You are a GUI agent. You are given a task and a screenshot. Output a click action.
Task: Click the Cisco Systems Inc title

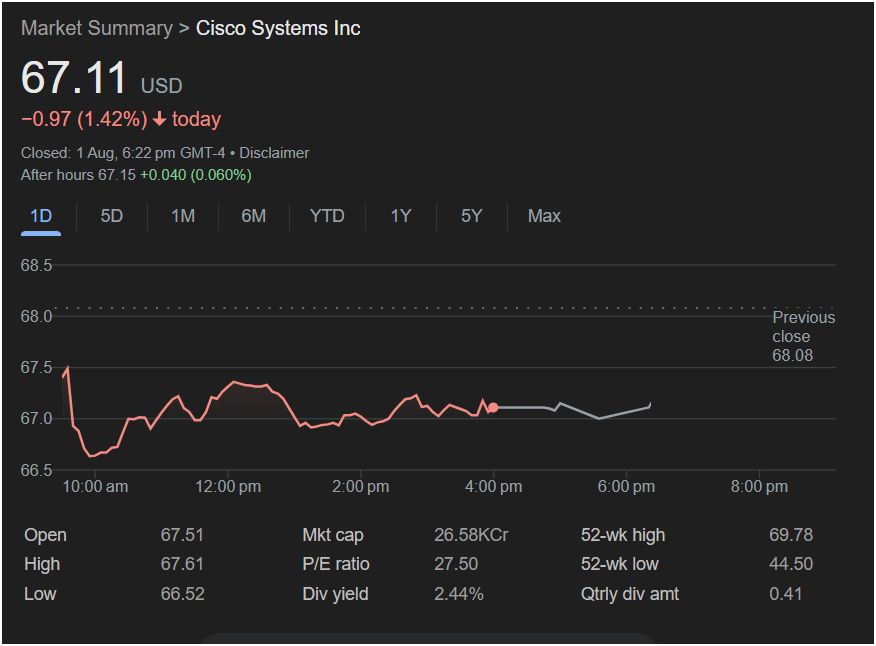(x=278, y=28)
